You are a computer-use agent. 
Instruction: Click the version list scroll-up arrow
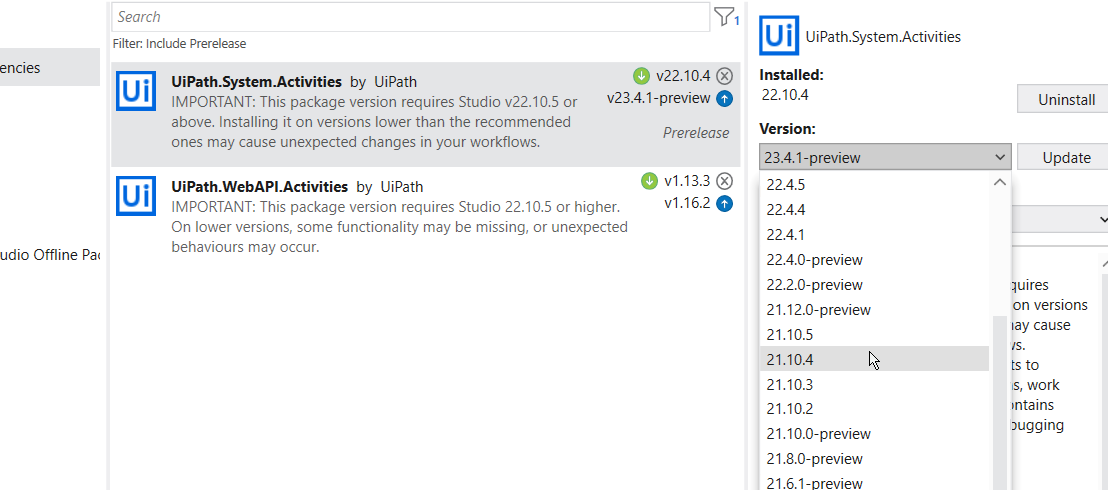click(x=999, y=182)
